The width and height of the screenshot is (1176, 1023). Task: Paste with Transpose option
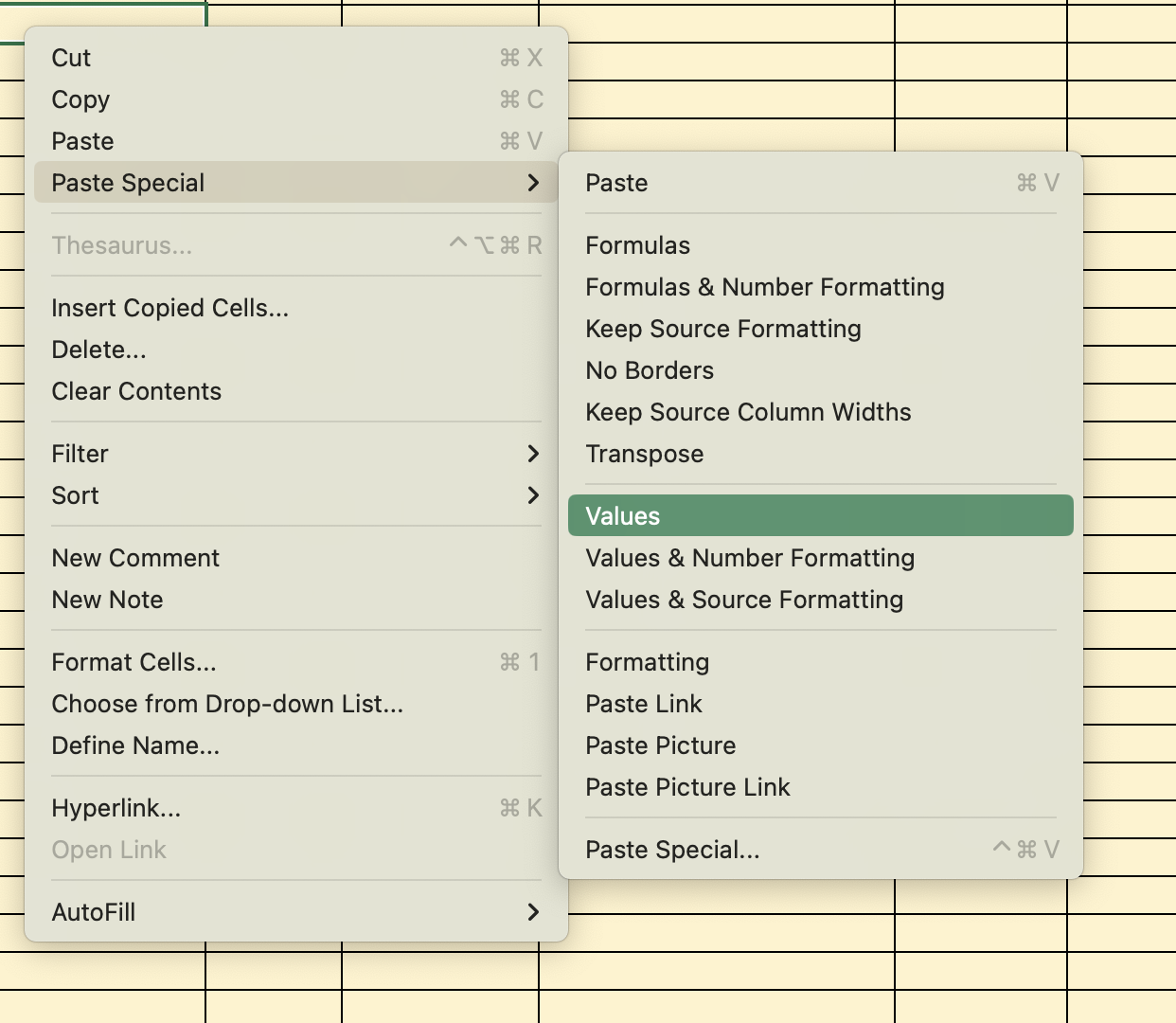tap(645, 454)
